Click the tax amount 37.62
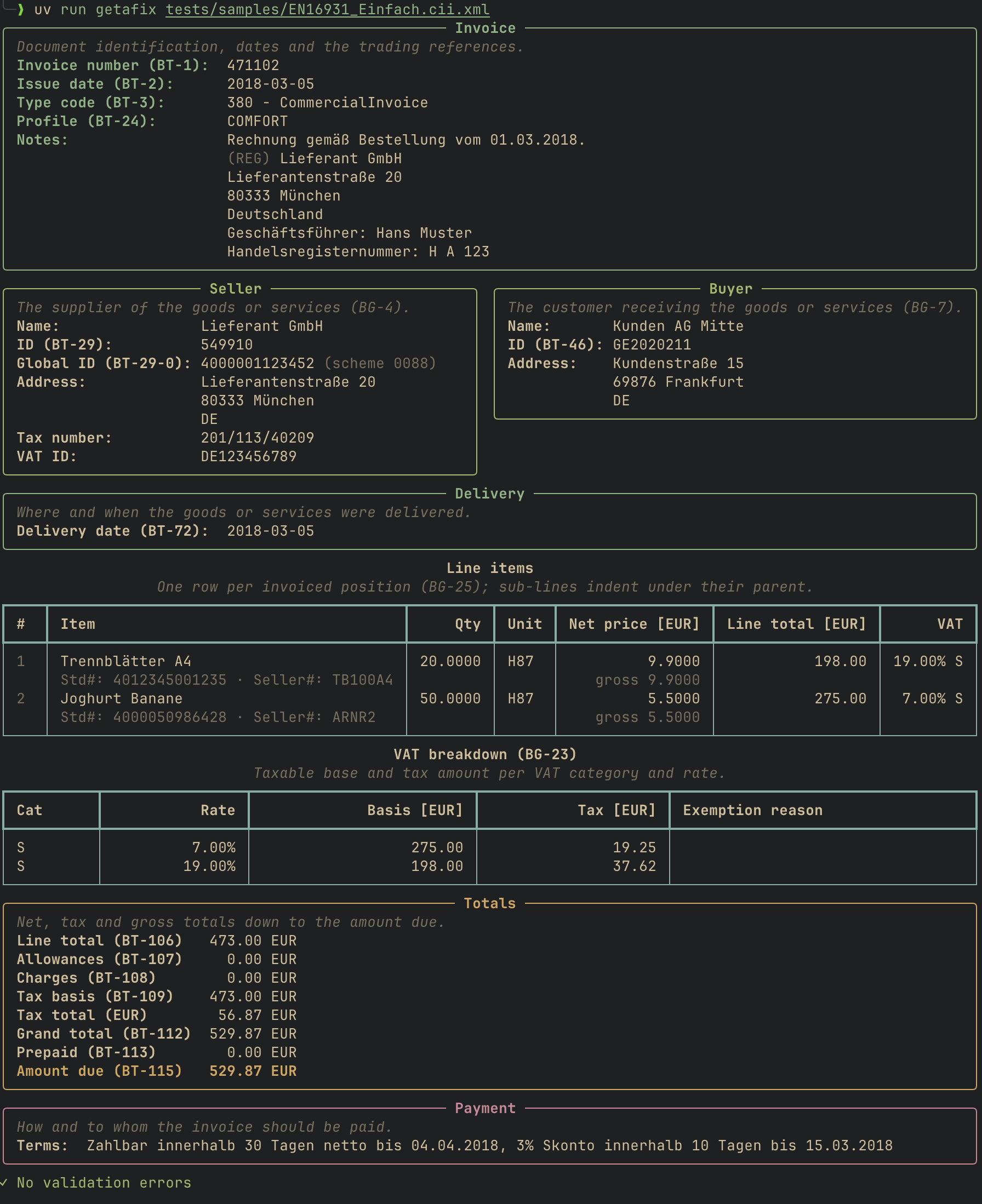Viewport: 982px width, 1204px height. click(x=635, y=866)
